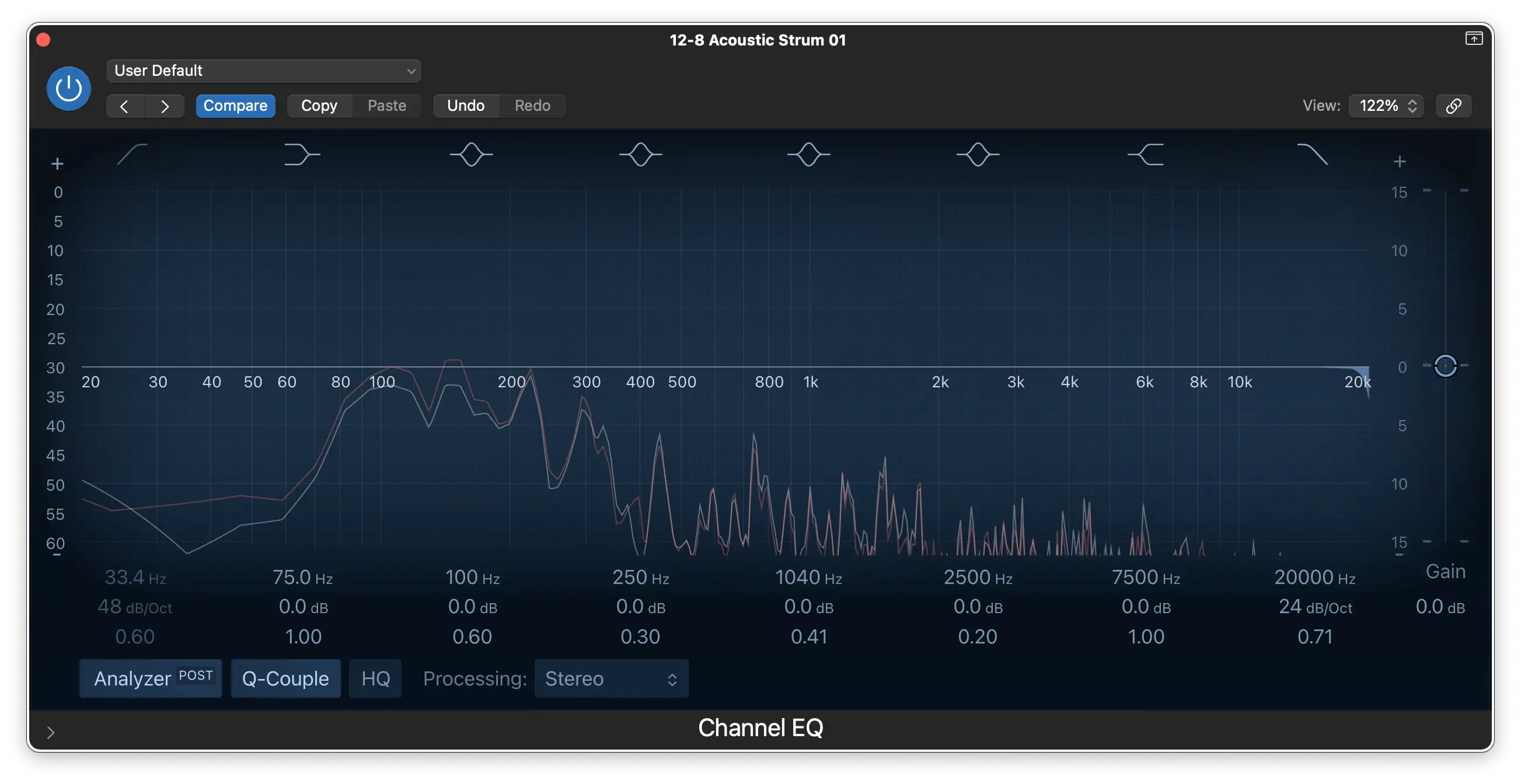
Task: Toggle the Analyzer POST button
Action: pos(150,678)
